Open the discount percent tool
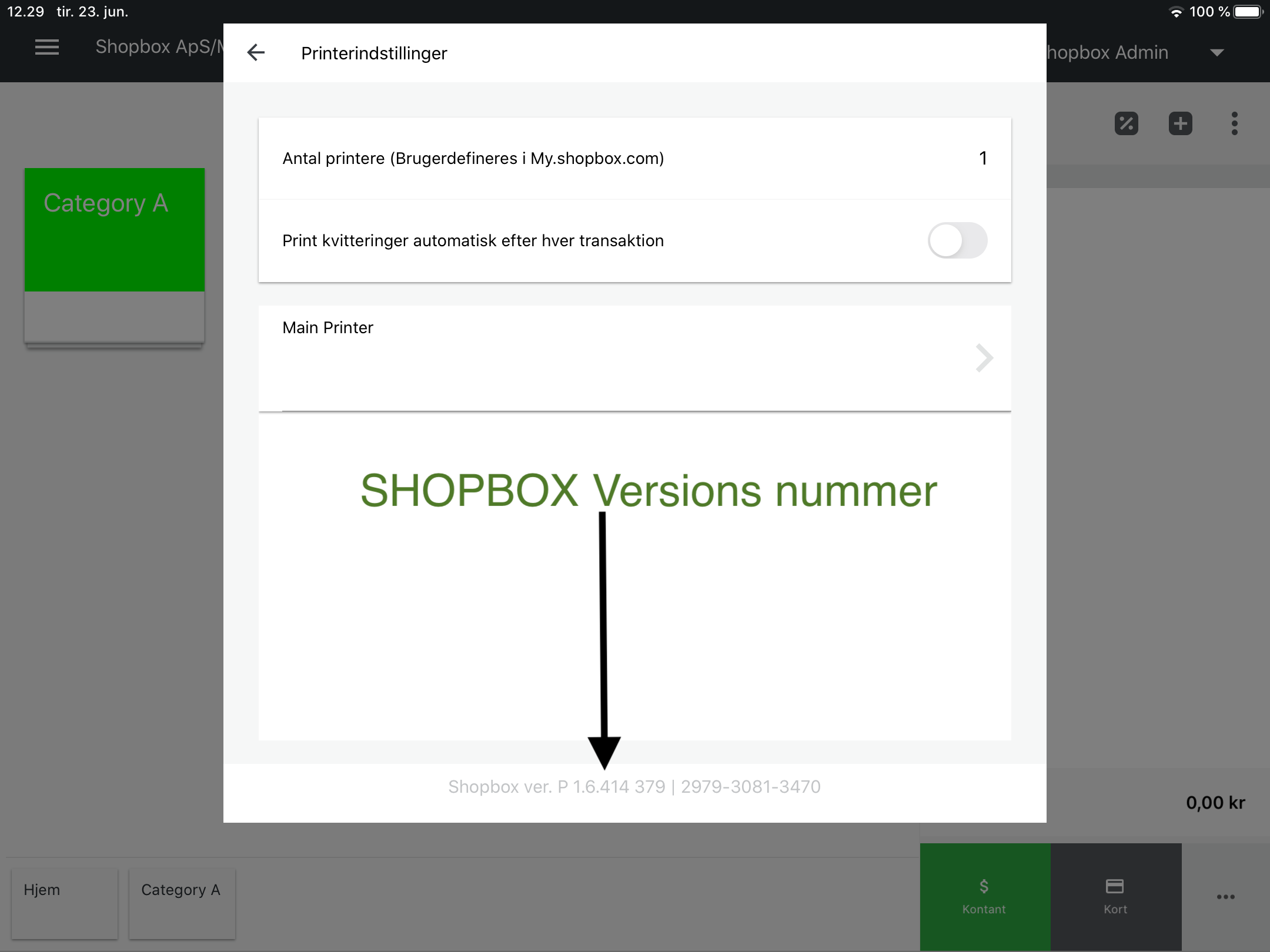The height and width of the screenshot is (952, 1270). click(x=1127, y=123)
